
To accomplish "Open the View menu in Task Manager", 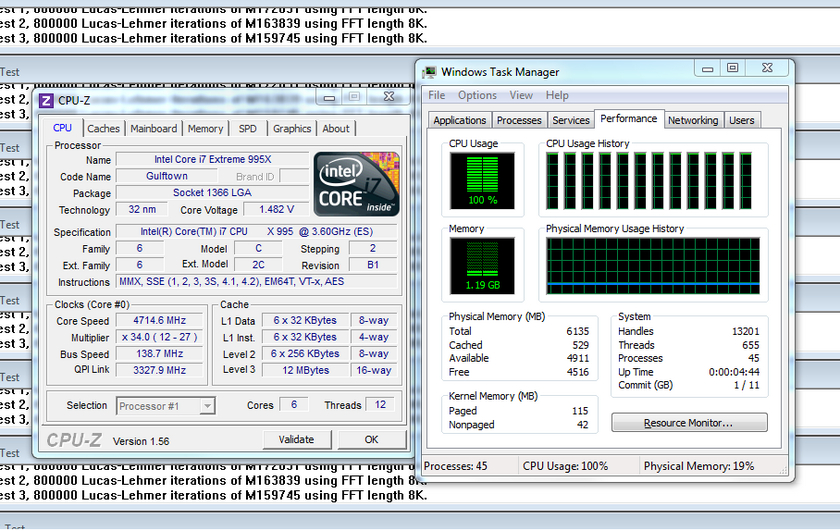I will pyautogui.click(x=521, y=96).
